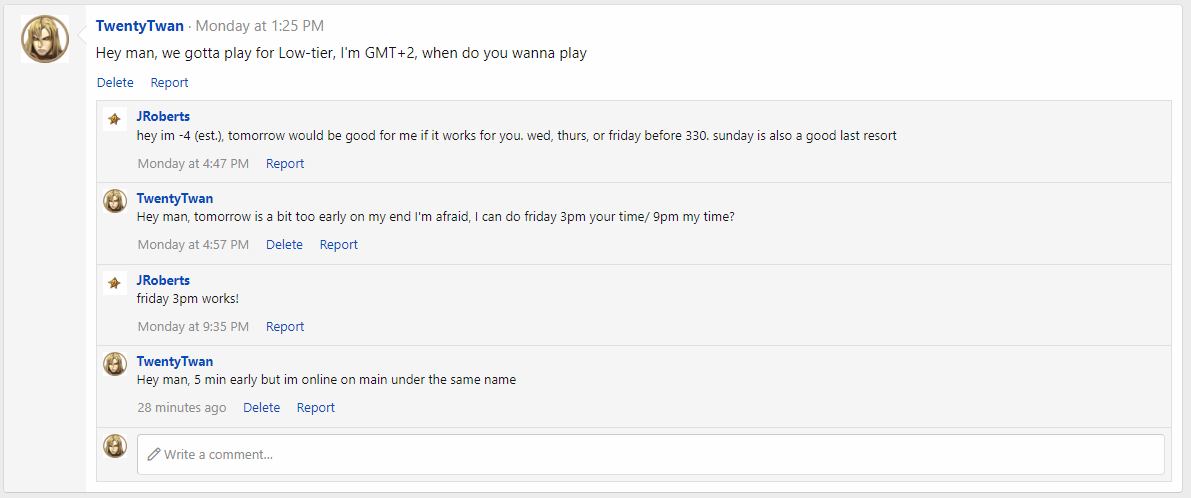This screenshot has width=1191, height=498.
Task: Click the avatar beside the '5 min early' comment
Action: pos(115,364)
